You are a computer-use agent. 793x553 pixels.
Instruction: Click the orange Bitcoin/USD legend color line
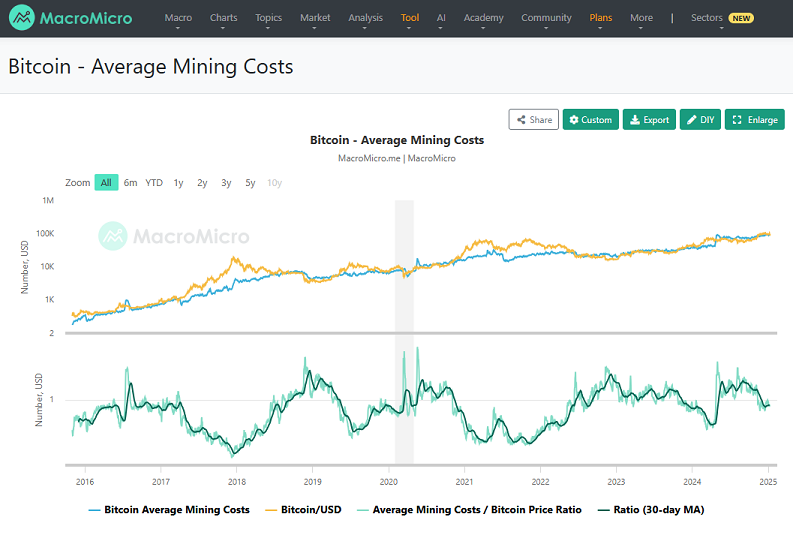pos(271,511)
